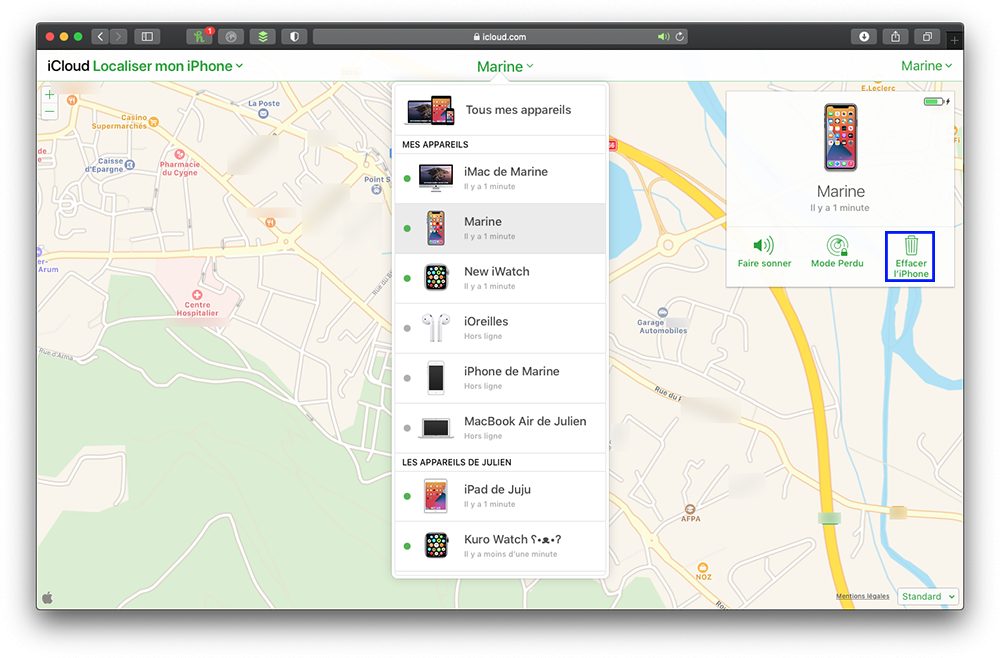Click the Safari share icon
The width and height of the screenshot is (1000, 658).
[895, 37]
